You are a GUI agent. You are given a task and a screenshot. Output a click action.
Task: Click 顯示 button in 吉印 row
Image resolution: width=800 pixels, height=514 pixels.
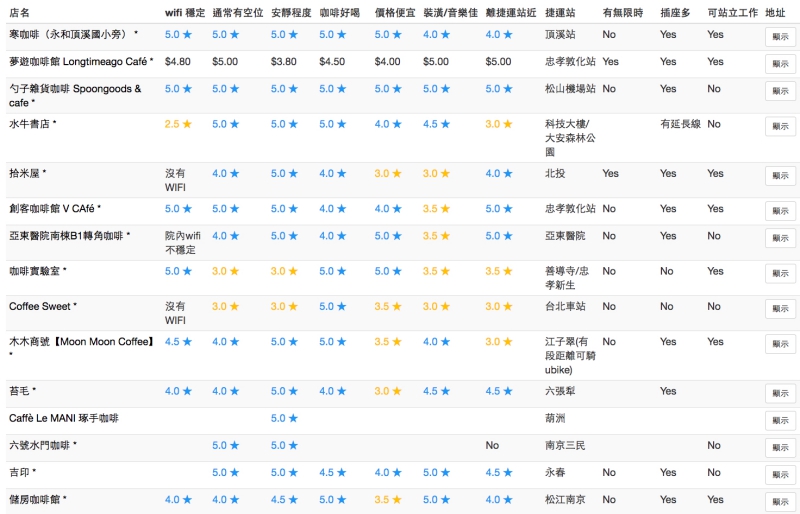click(x=780, y=474)
